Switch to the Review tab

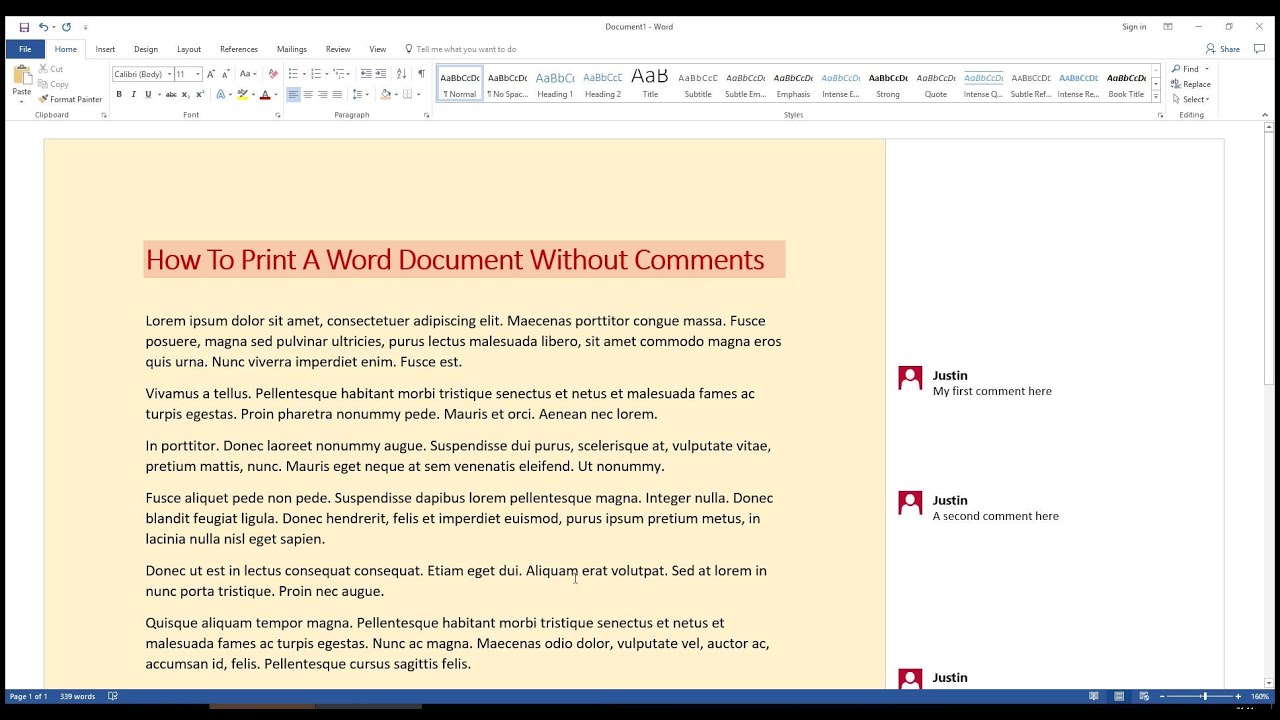338,49
